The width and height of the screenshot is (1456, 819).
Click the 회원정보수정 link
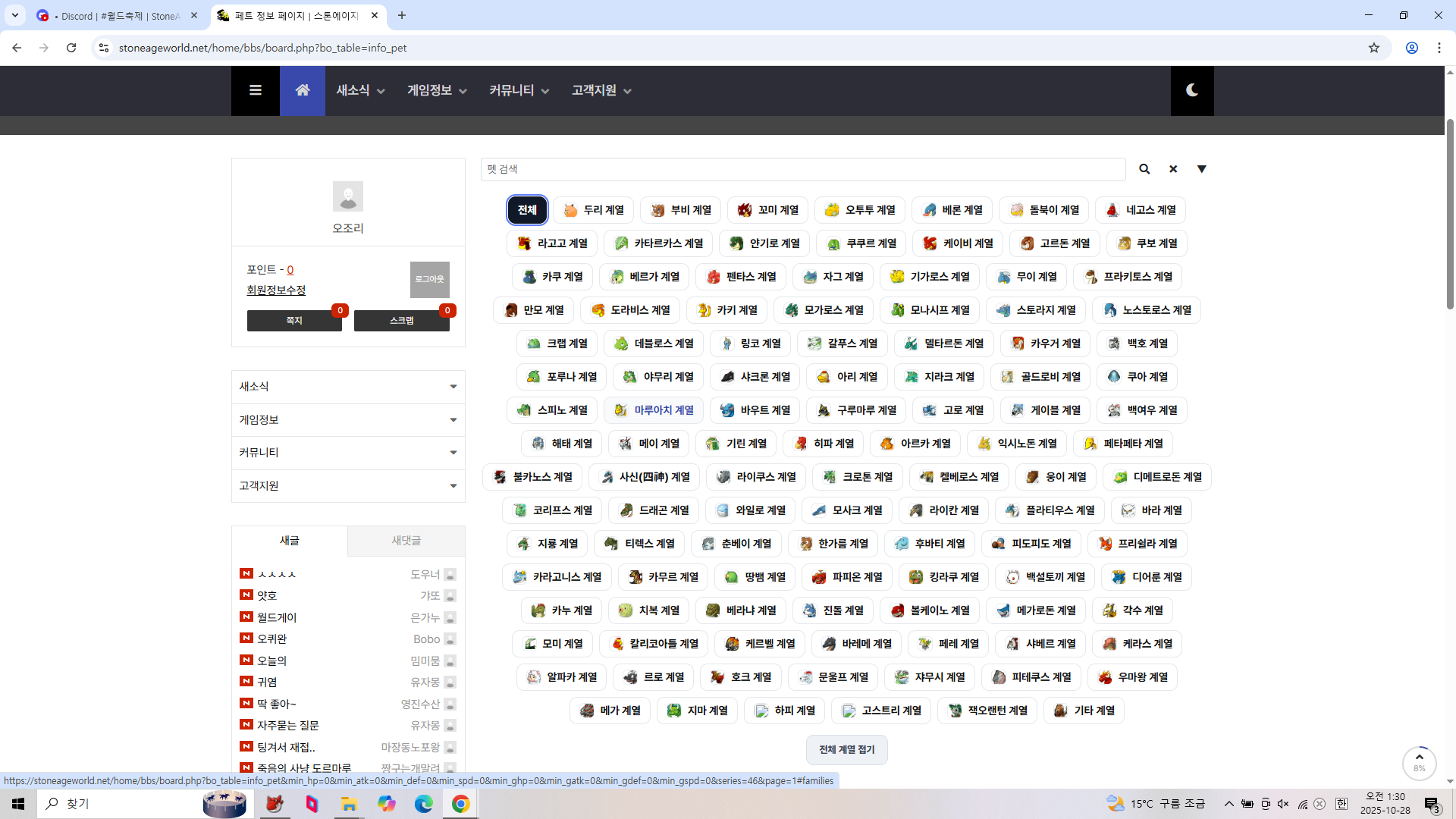276,290
